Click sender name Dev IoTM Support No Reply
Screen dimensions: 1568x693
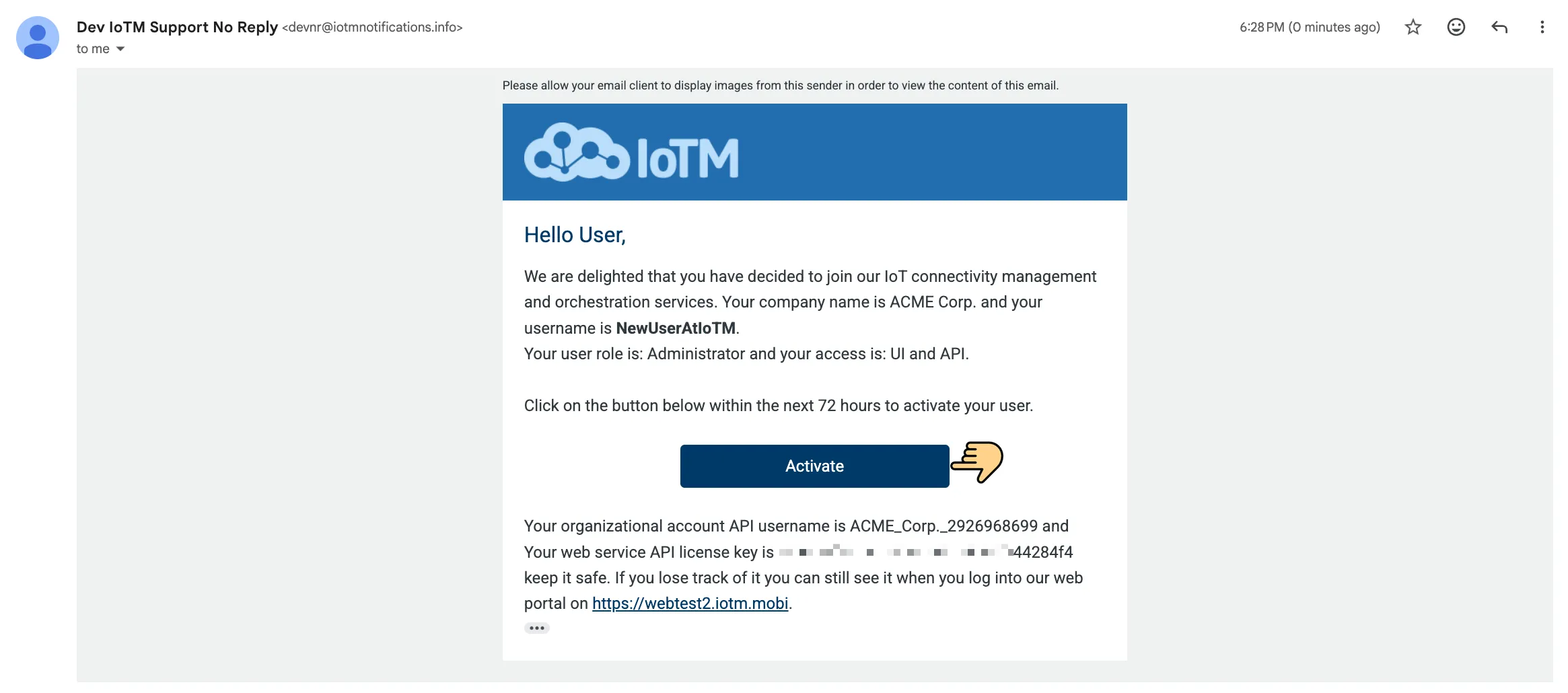pyautogui.click(x=177, y=27)
